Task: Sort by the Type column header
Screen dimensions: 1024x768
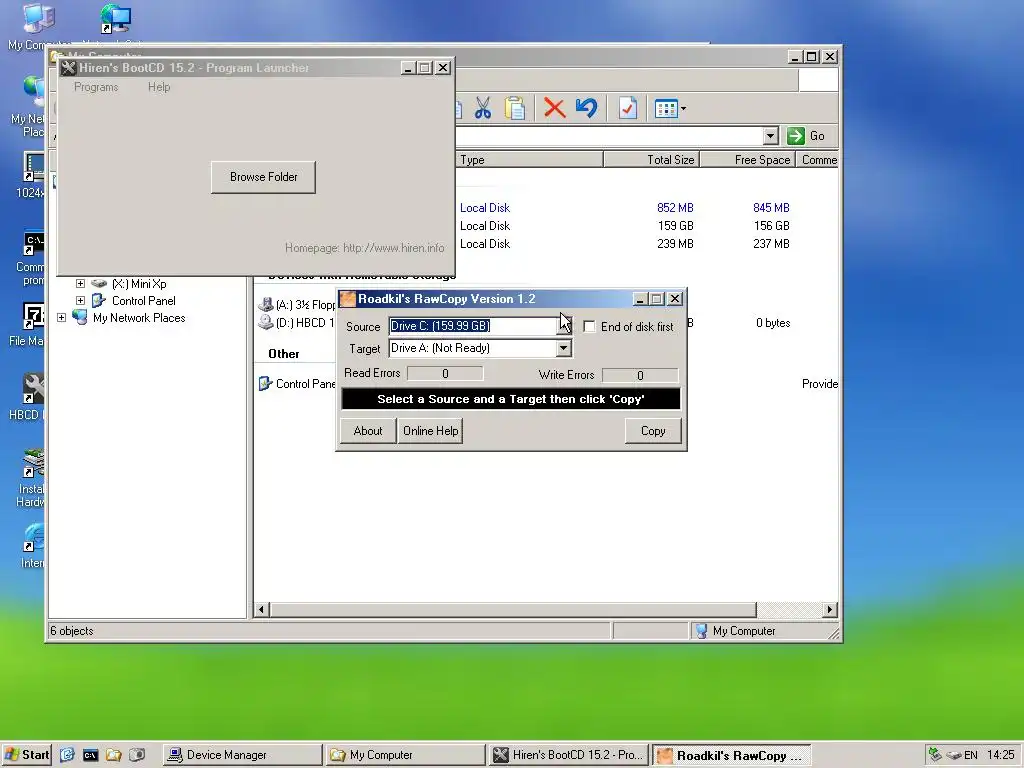Action: coord(529,160)
